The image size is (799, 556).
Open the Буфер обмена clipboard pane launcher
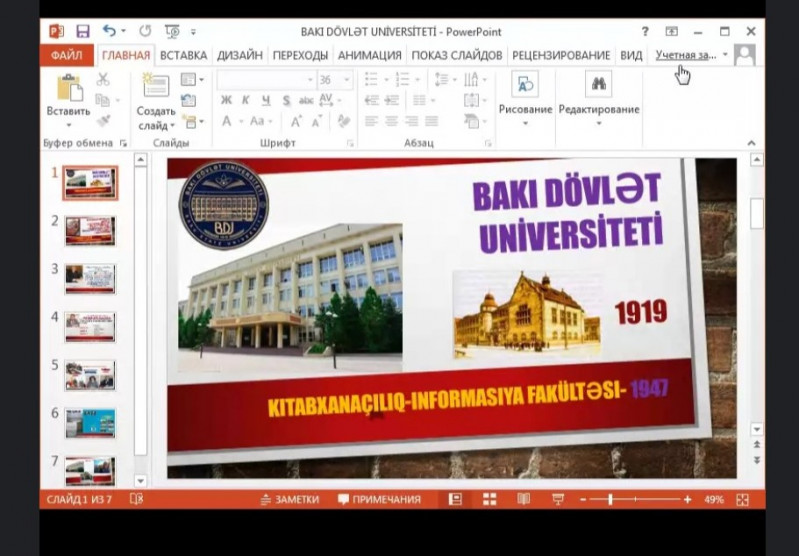coord(123,144)
